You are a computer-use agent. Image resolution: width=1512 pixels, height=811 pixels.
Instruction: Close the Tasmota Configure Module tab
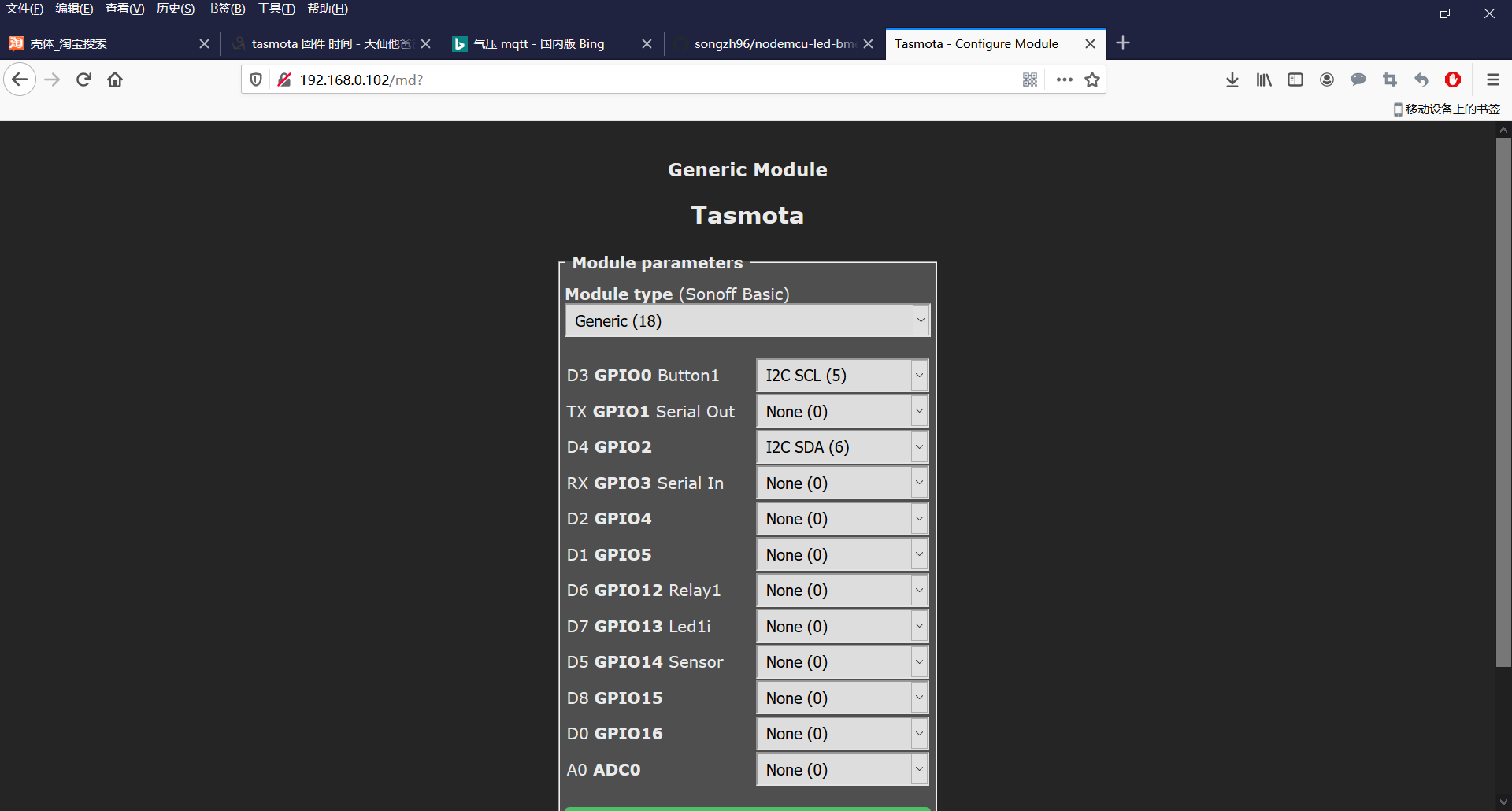tap(1091, 44)
